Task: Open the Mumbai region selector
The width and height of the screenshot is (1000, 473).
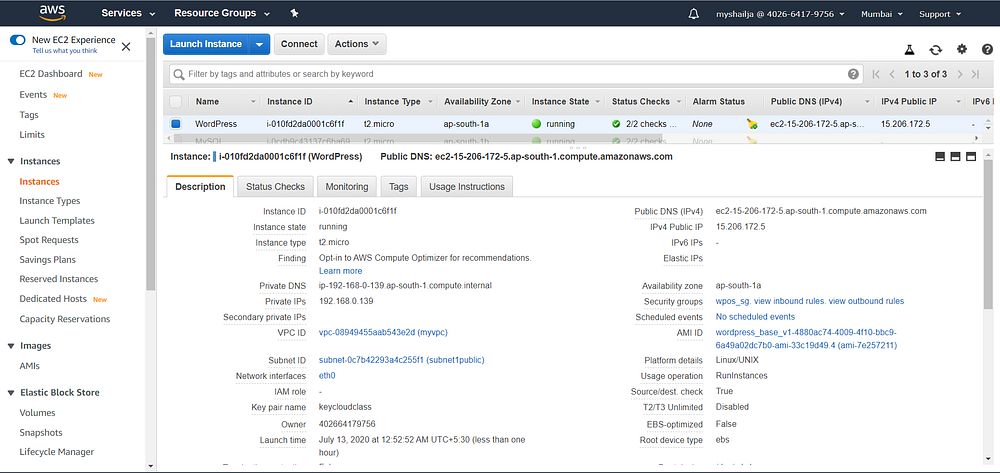Action: [881, 13]
